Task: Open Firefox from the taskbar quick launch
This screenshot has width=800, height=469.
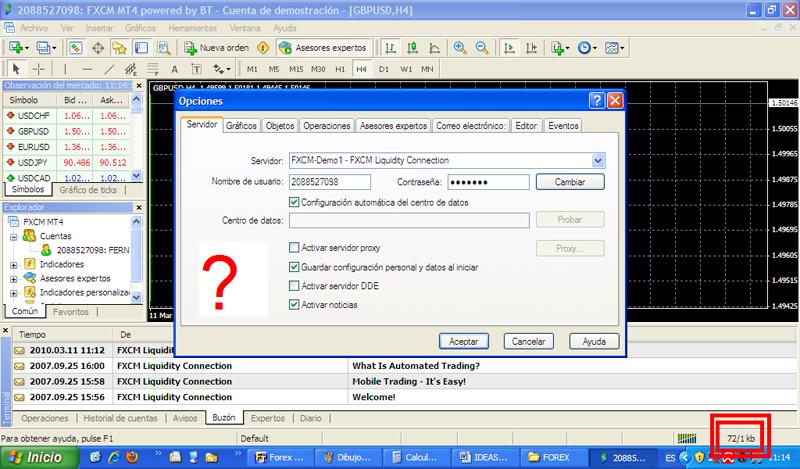Action: (133, 457)
